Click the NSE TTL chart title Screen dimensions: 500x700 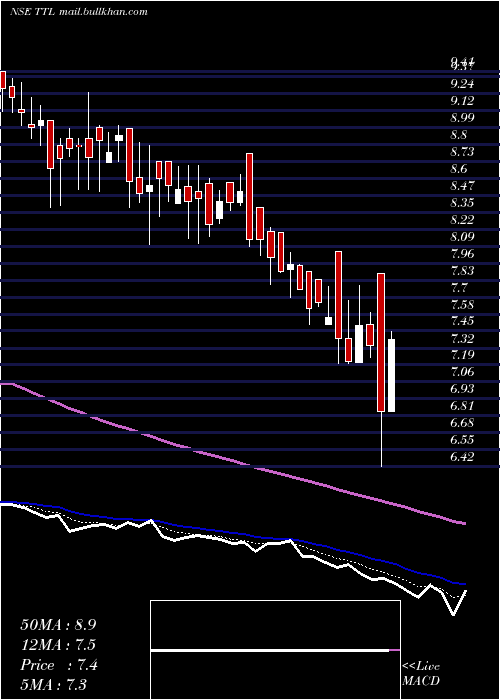pyautogui.click(x=79, y=12)
